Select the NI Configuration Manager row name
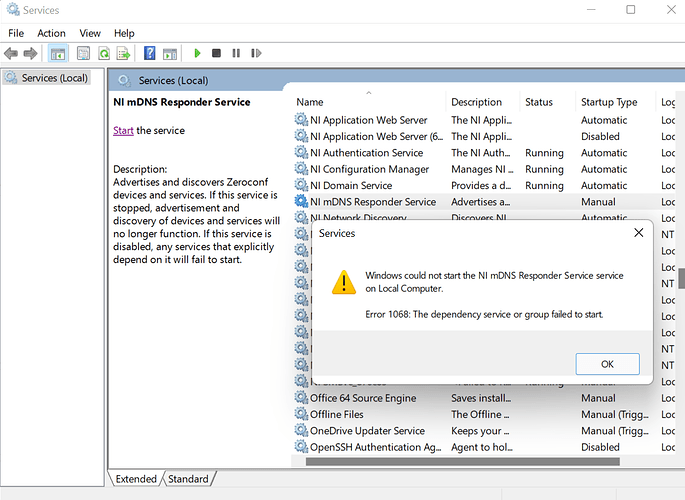 [x=370, y=169]
